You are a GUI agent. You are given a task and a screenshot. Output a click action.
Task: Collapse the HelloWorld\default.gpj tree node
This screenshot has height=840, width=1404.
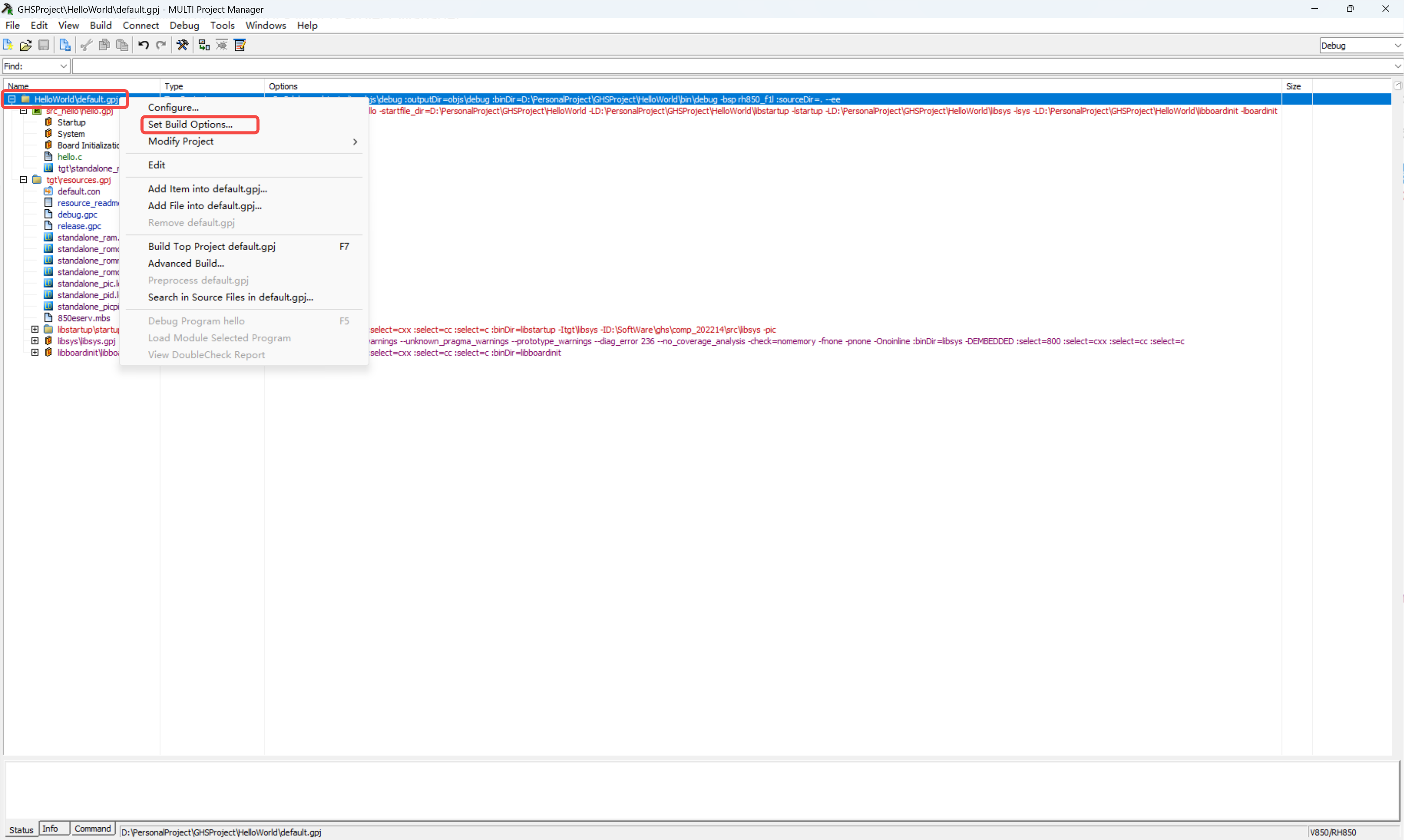[x=11, y=99]
